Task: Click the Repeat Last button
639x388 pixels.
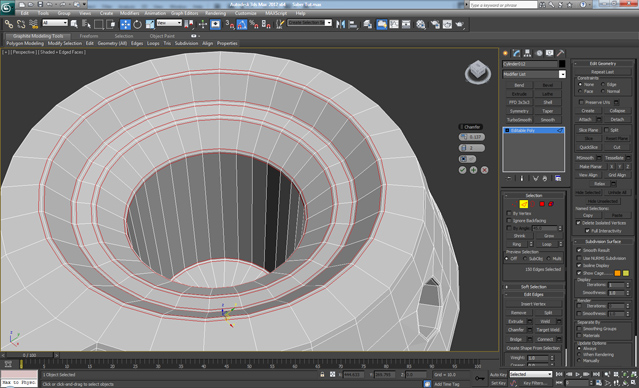Action: point(603,72)
